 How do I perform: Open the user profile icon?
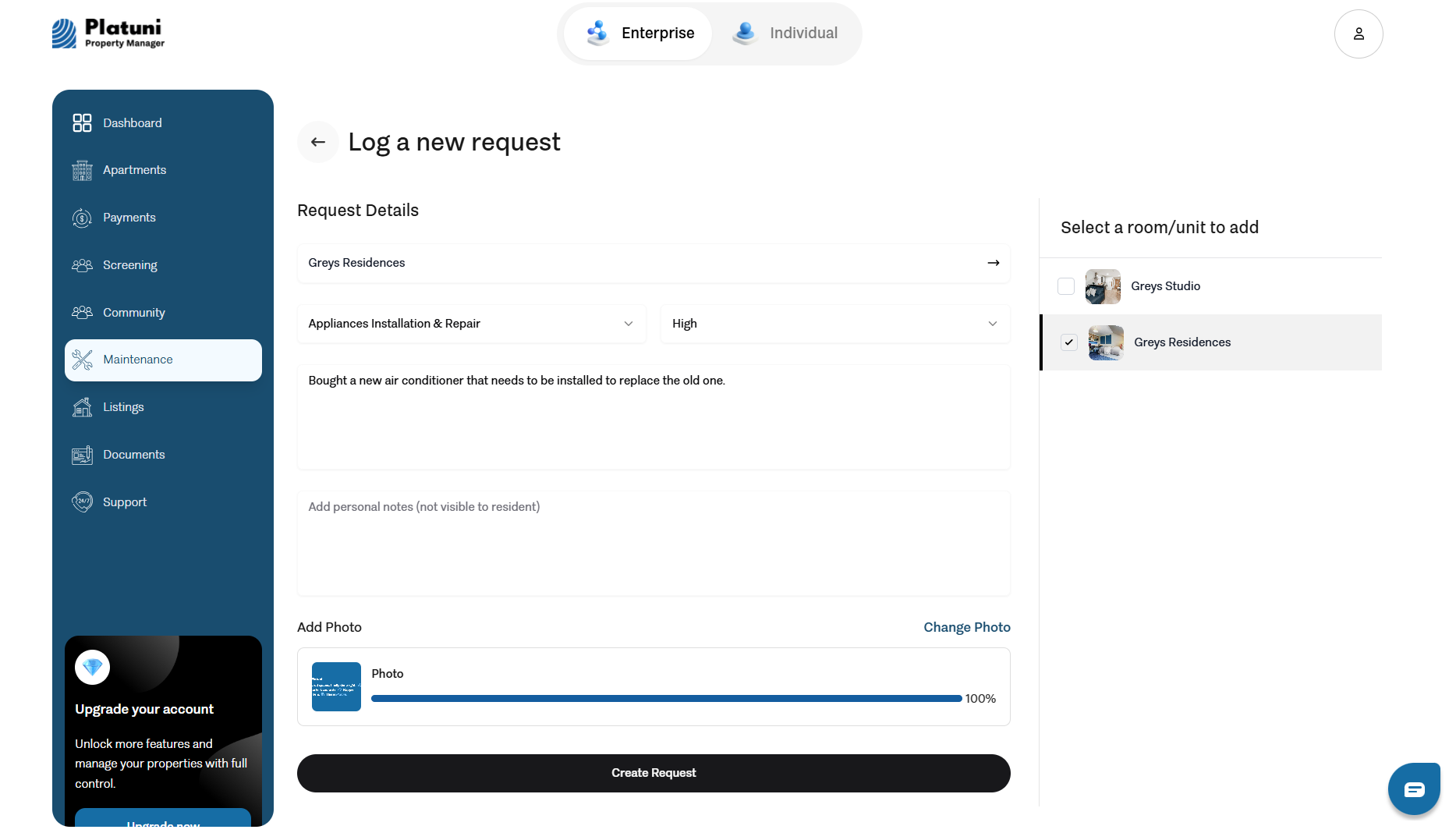[1359, 34]
